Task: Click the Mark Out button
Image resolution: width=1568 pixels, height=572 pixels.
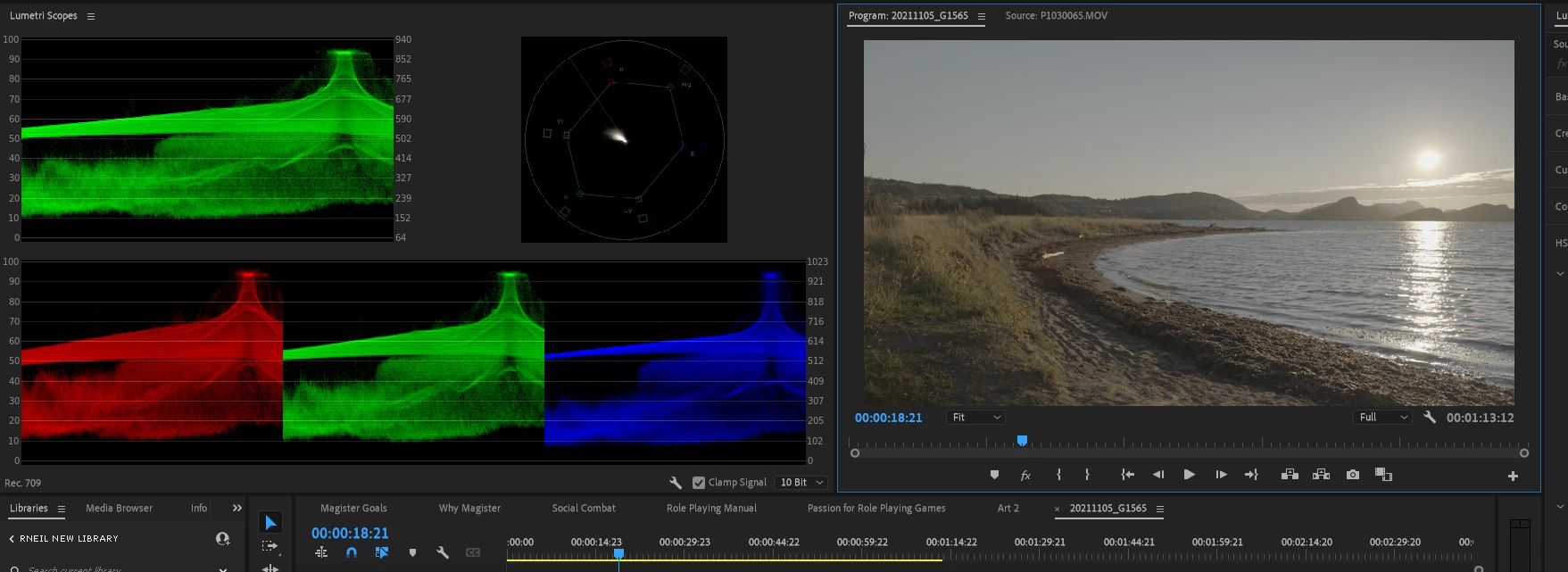Action: click(x=1087, y=475)
